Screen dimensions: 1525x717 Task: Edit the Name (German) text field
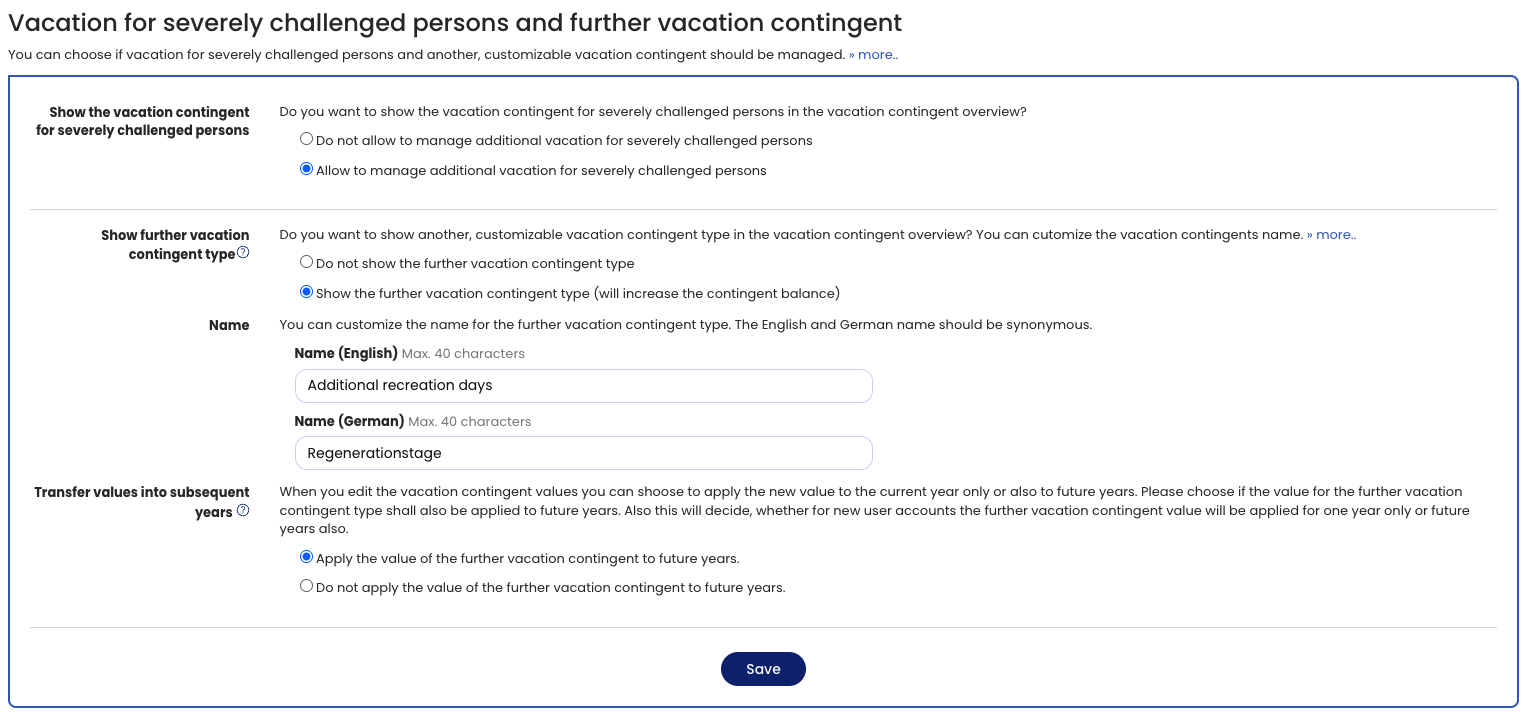(584, 453)
